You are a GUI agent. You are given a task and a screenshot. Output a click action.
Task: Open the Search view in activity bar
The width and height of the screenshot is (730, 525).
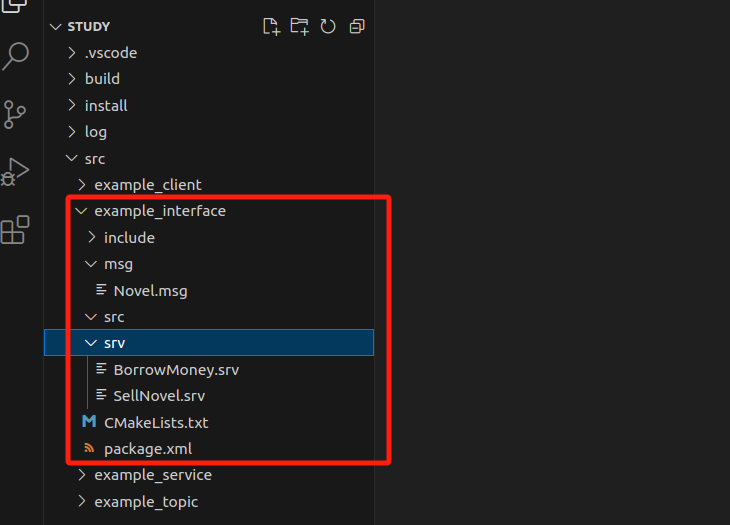(x=15, y=56)
